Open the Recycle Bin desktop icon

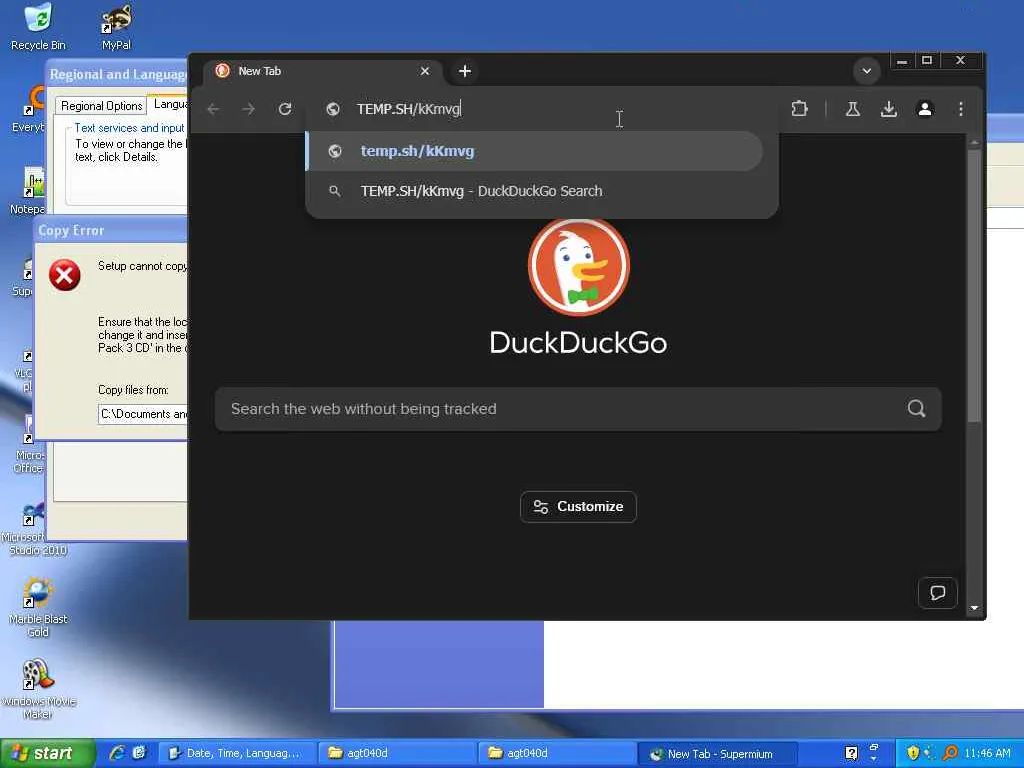[x=38, y=27]
